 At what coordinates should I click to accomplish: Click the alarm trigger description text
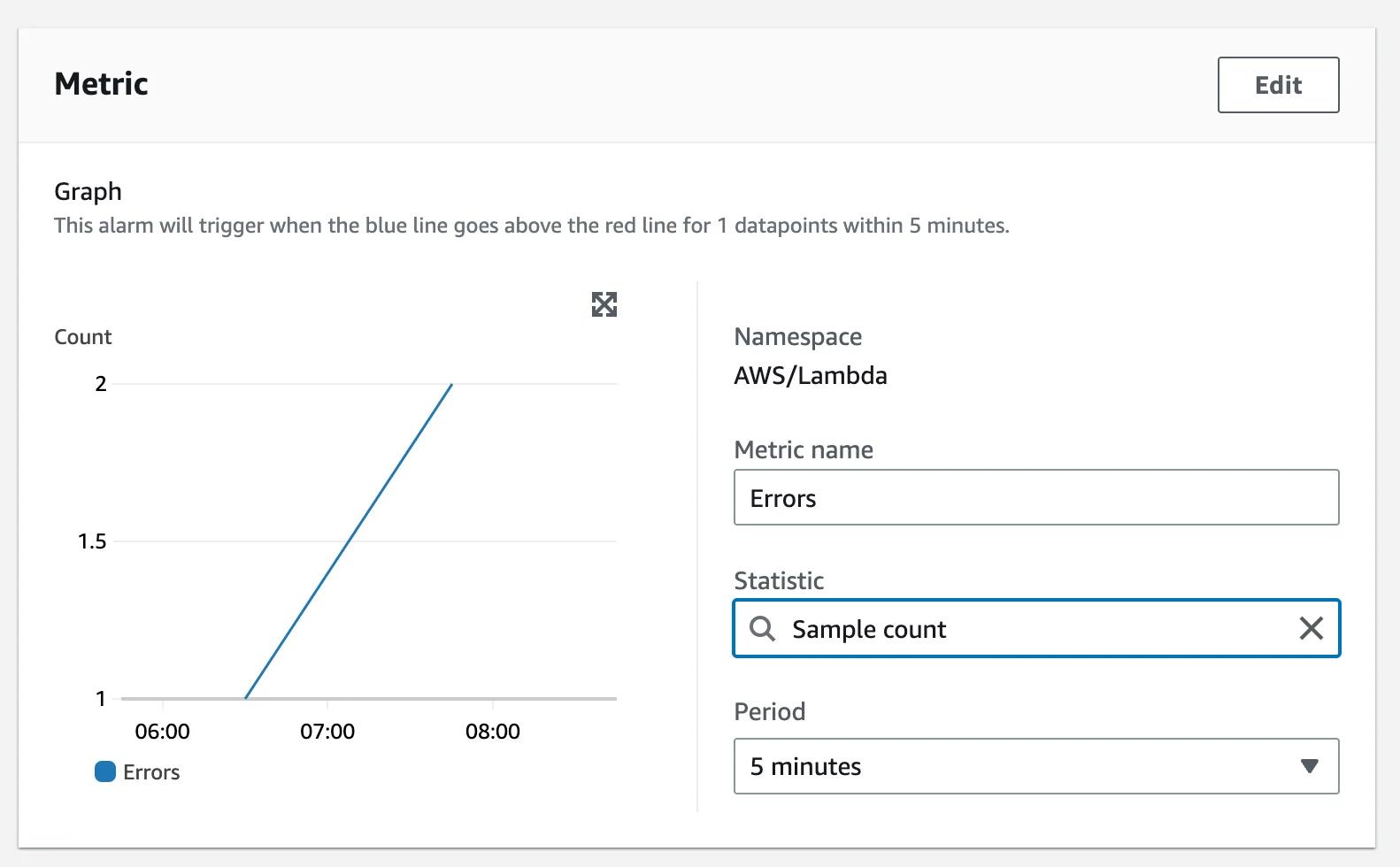point(531,226)
